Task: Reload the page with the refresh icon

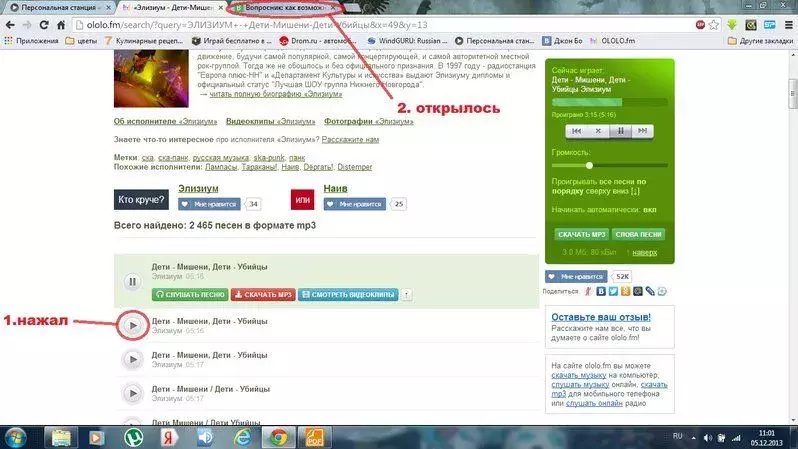Action: 44,25
